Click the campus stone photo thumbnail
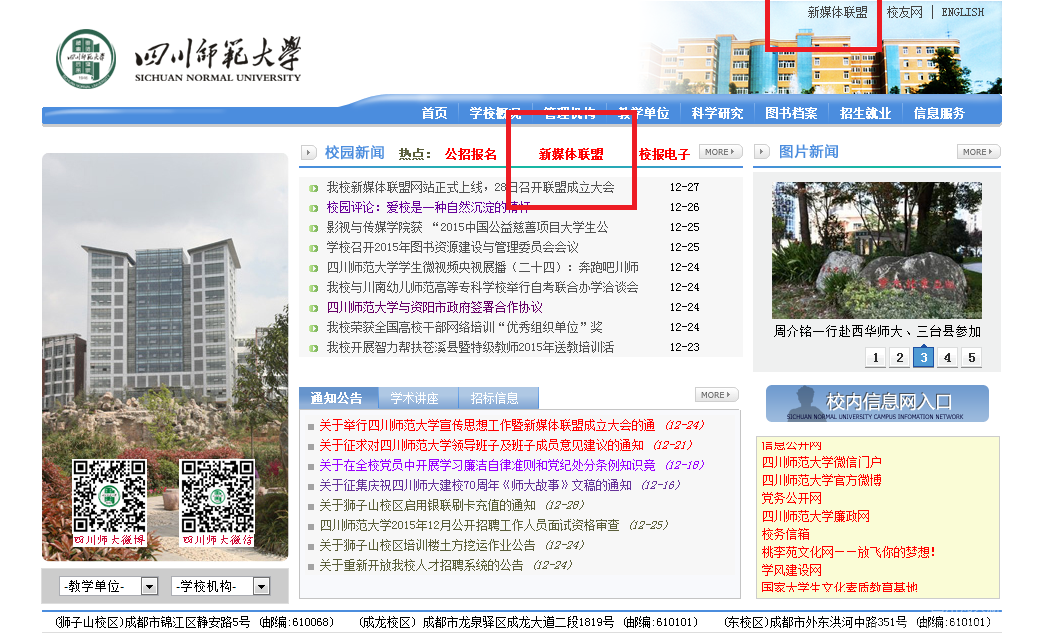Viewport: 1042px width, 637px height. 877,250
